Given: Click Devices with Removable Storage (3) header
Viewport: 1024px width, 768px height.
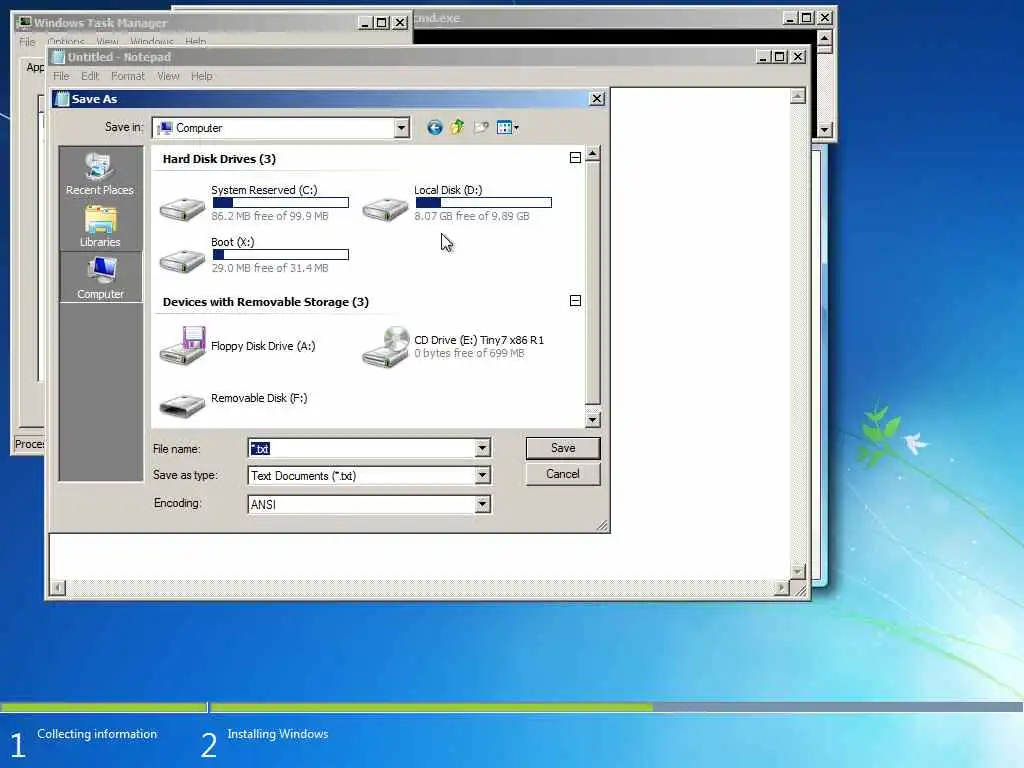Looking at the screenshot, I should (266, 302).
